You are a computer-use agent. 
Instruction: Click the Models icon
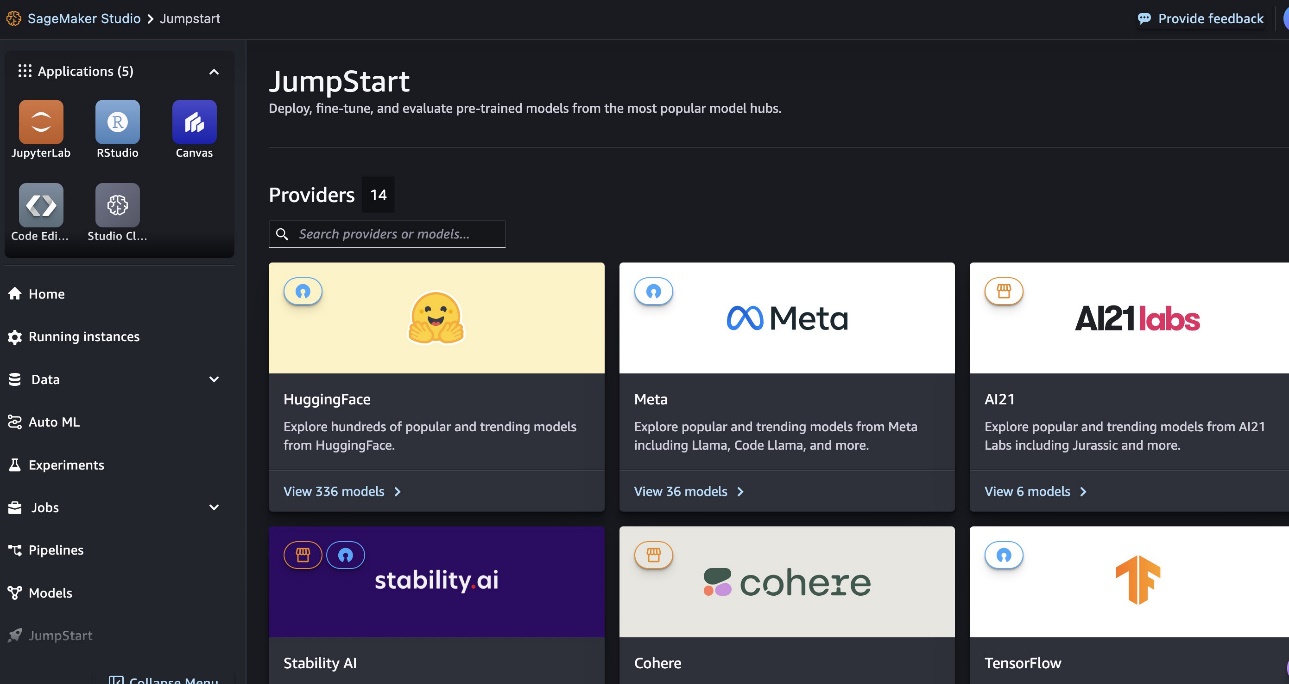14,593
